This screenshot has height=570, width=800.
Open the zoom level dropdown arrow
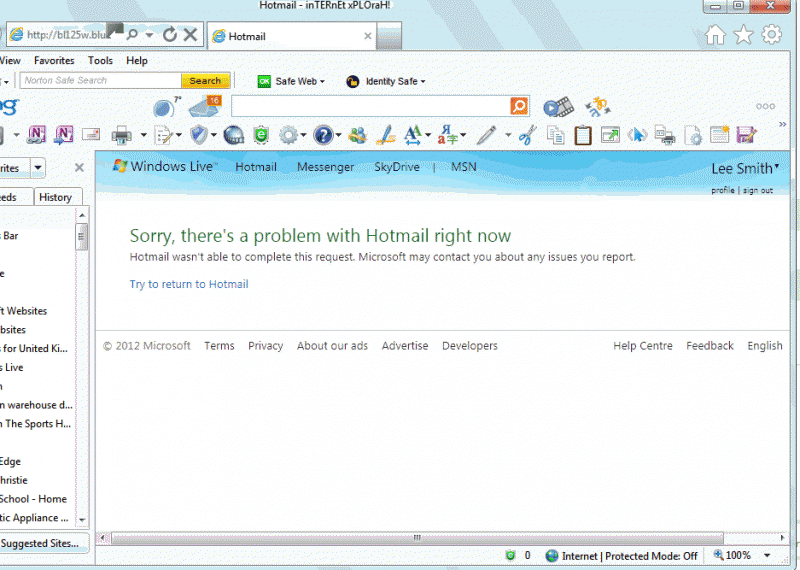pyautogui.click(x=766, y=555)
